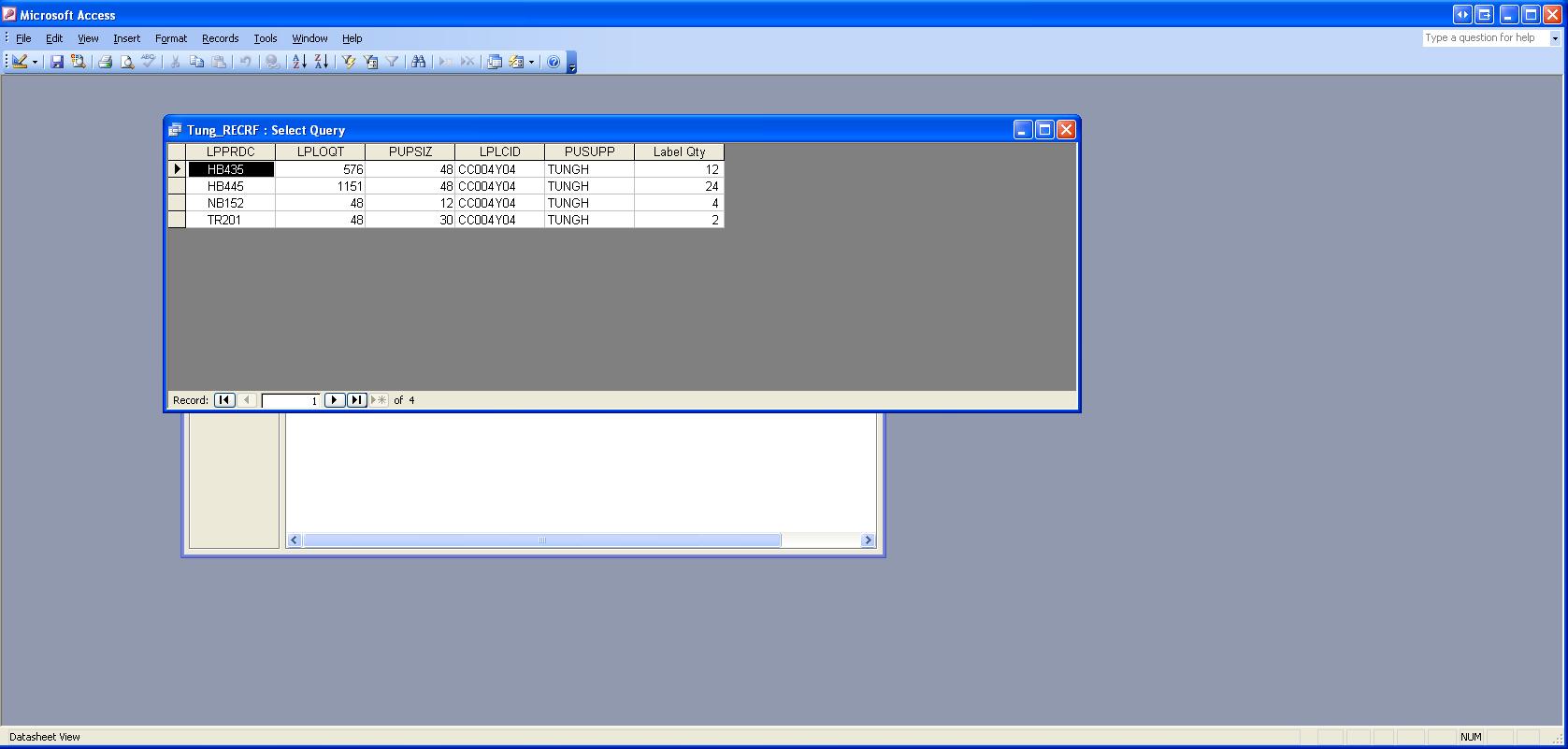Click the Print icon
Viewport: 1568px width, 749px height.
tap(105, 62)
